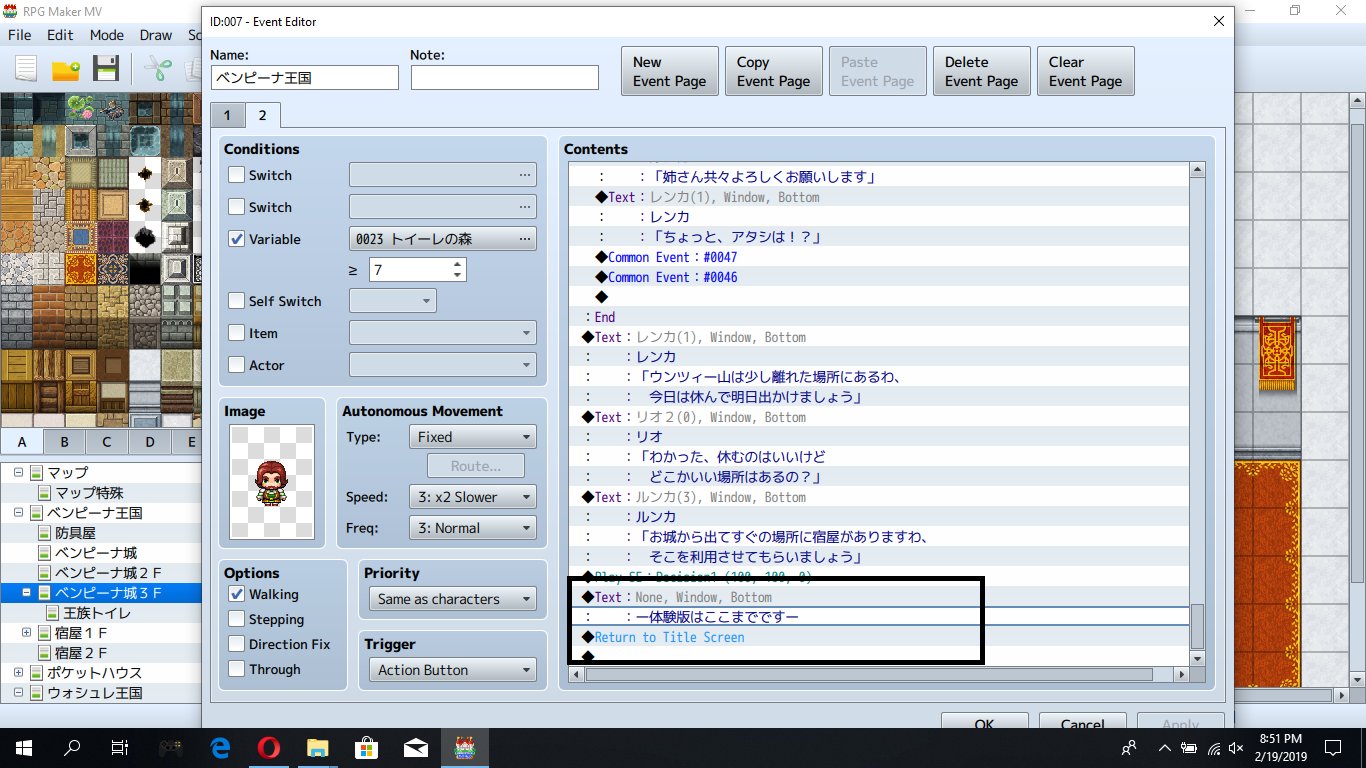Enable the Self Switch condition checkbox
Viewport: 1366px width, 768px height.
pyautogui.click(x=236, y=301)
